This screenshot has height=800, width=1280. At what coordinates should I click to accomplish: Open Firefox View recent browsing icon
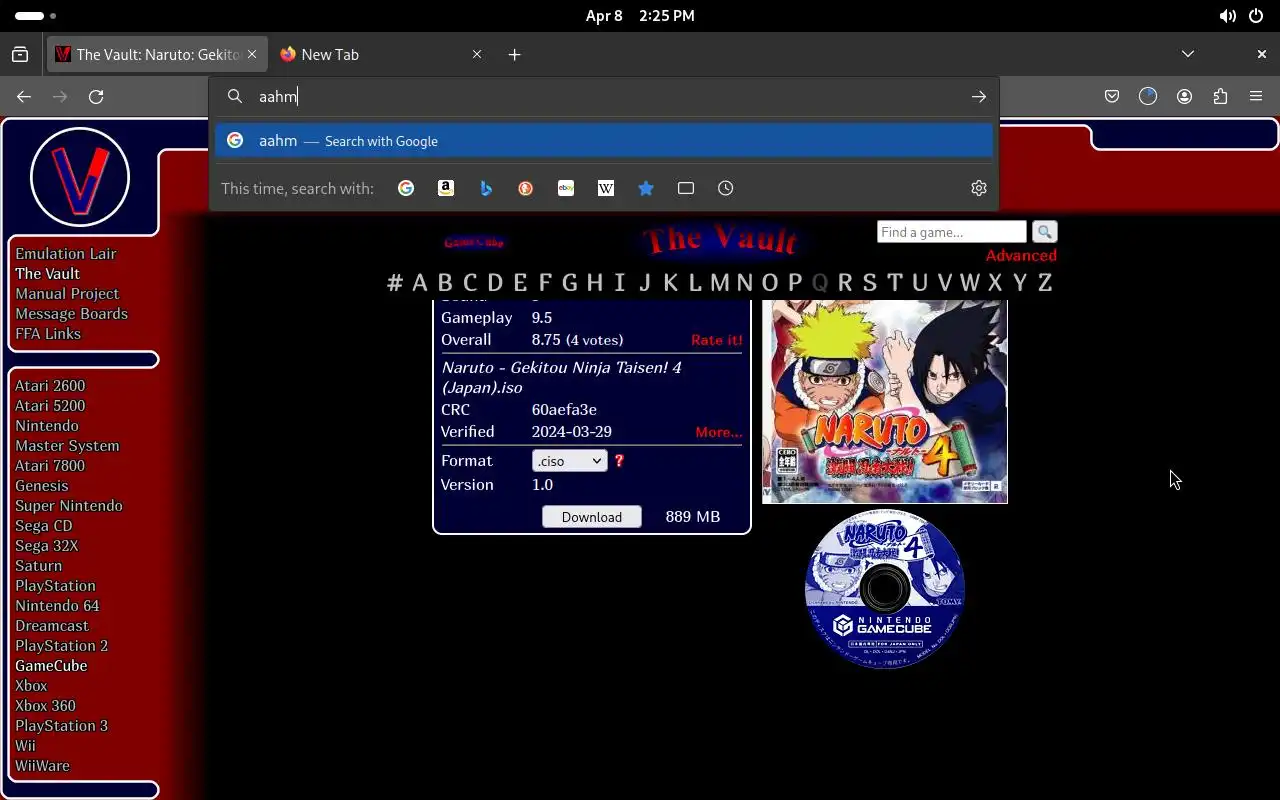[20, 54]
